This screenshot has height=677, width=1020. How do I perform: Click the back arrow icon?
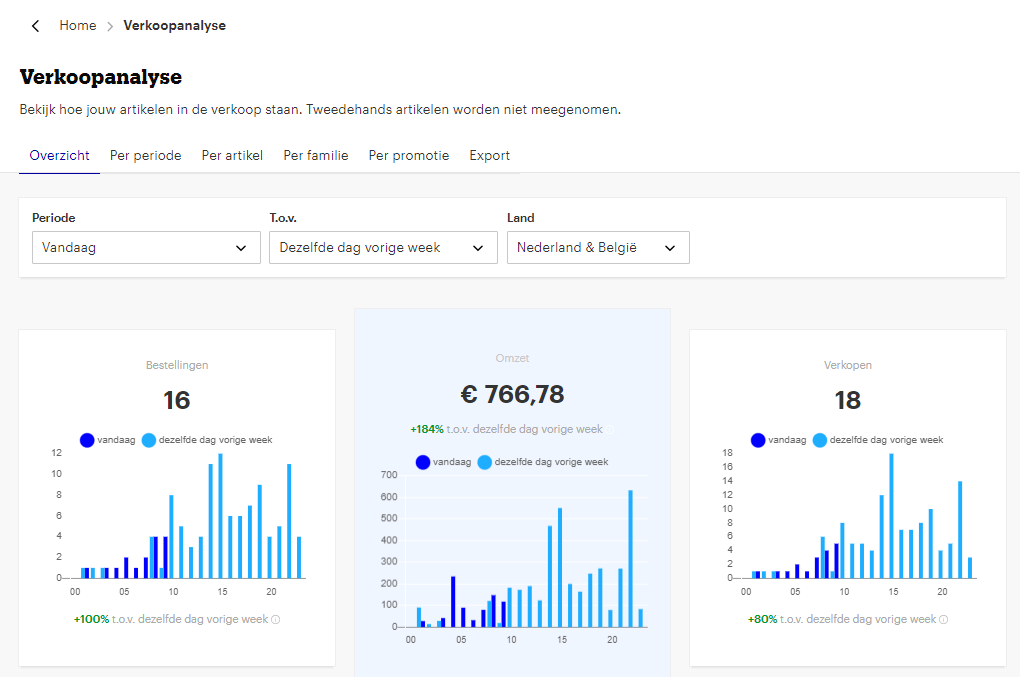(x=36, y=26)
